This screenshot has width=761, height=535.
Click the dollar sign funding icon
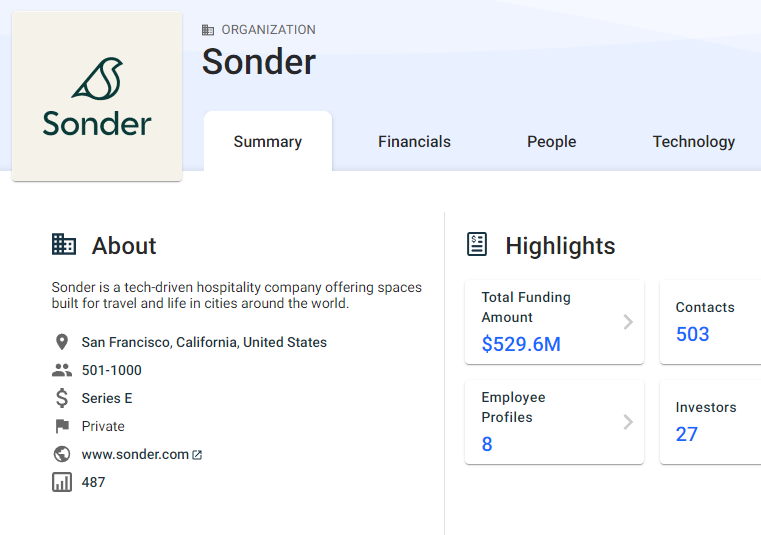click(62, 398)
